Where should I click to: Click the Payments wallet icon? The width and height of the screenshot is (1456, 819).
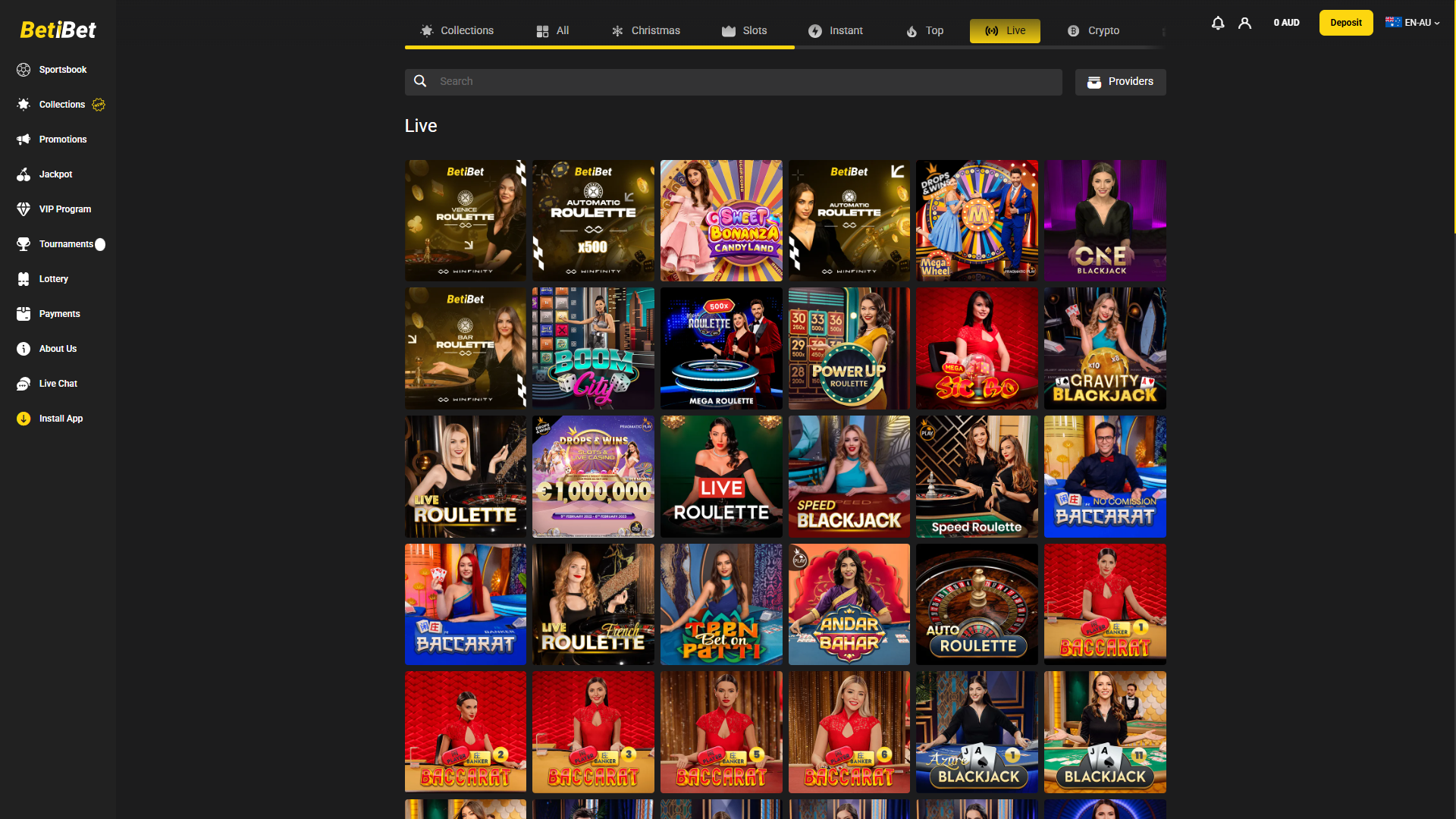pos(24,314)
